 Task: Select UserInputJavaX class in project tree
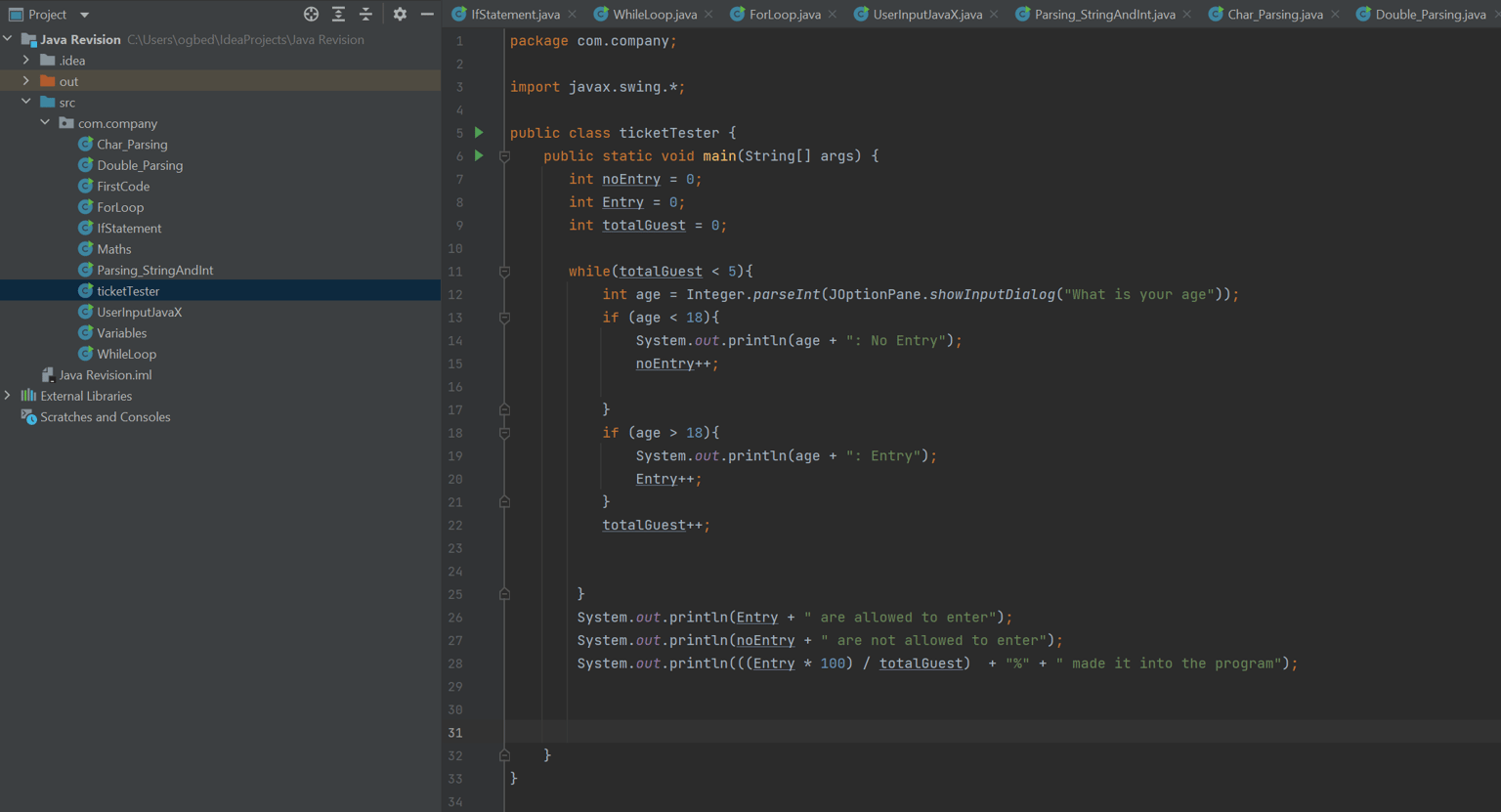(x=140, y=313)
